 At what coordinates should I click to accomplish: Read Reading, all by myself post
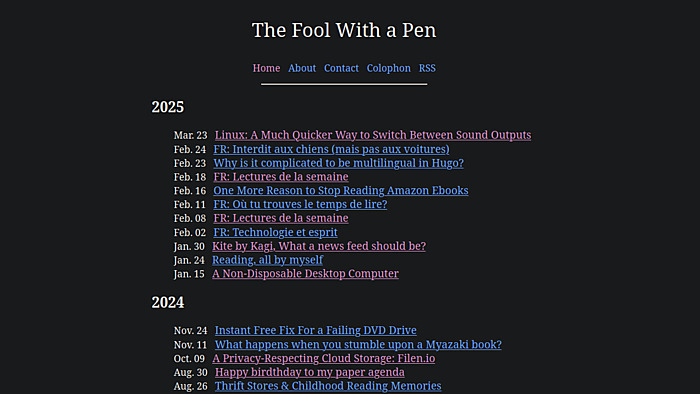267,260
